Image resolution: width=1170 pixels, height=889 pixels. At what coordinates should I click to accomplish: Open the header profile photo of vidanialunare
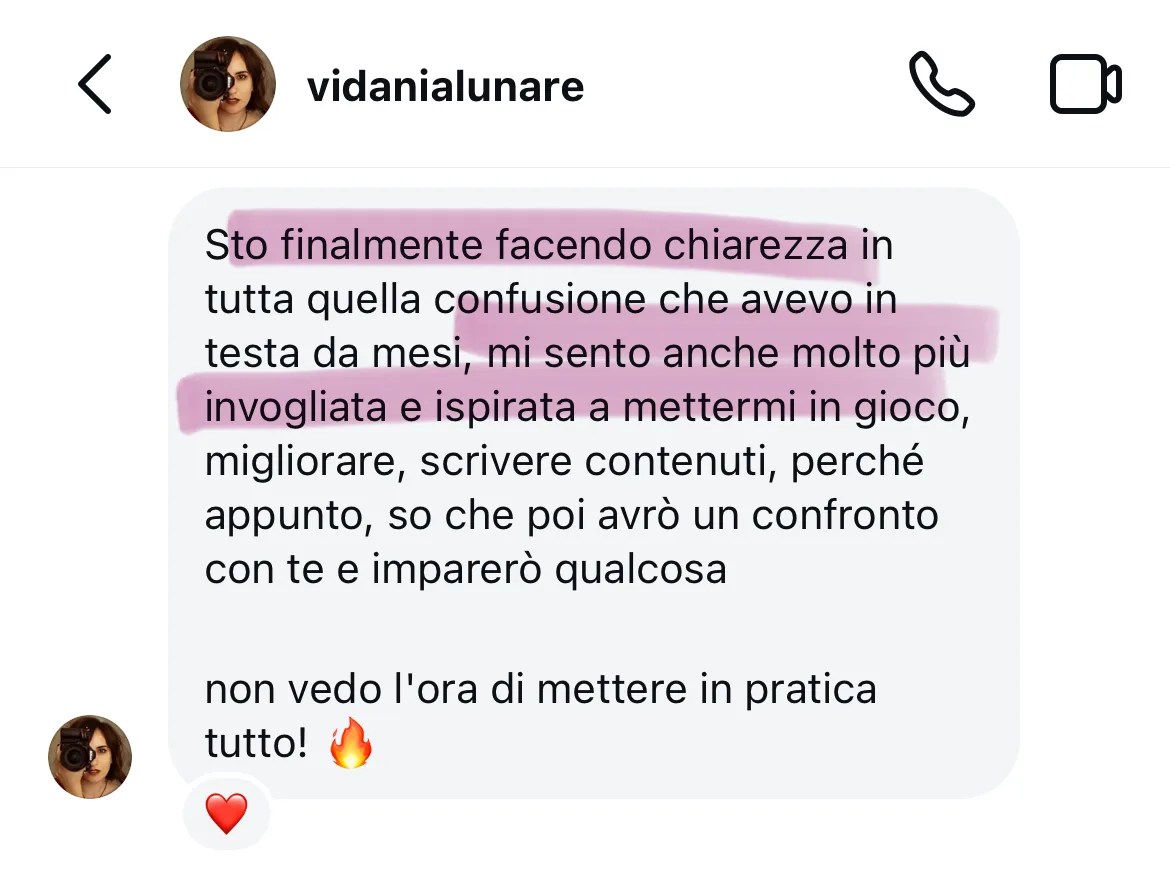pyautogui.click(x=228, y=84)
